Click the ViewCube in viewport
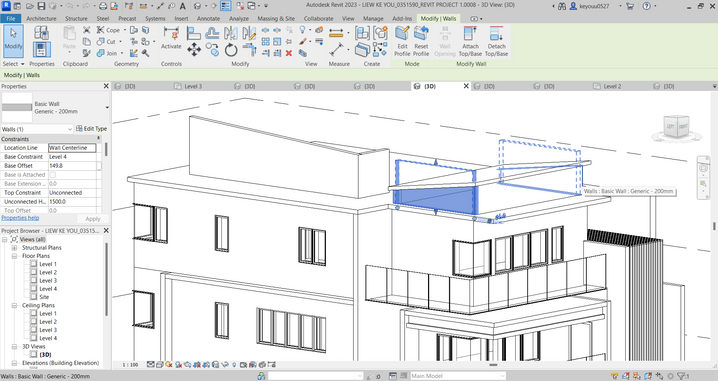Screen dimensions: 718x381 coord(676,128)
